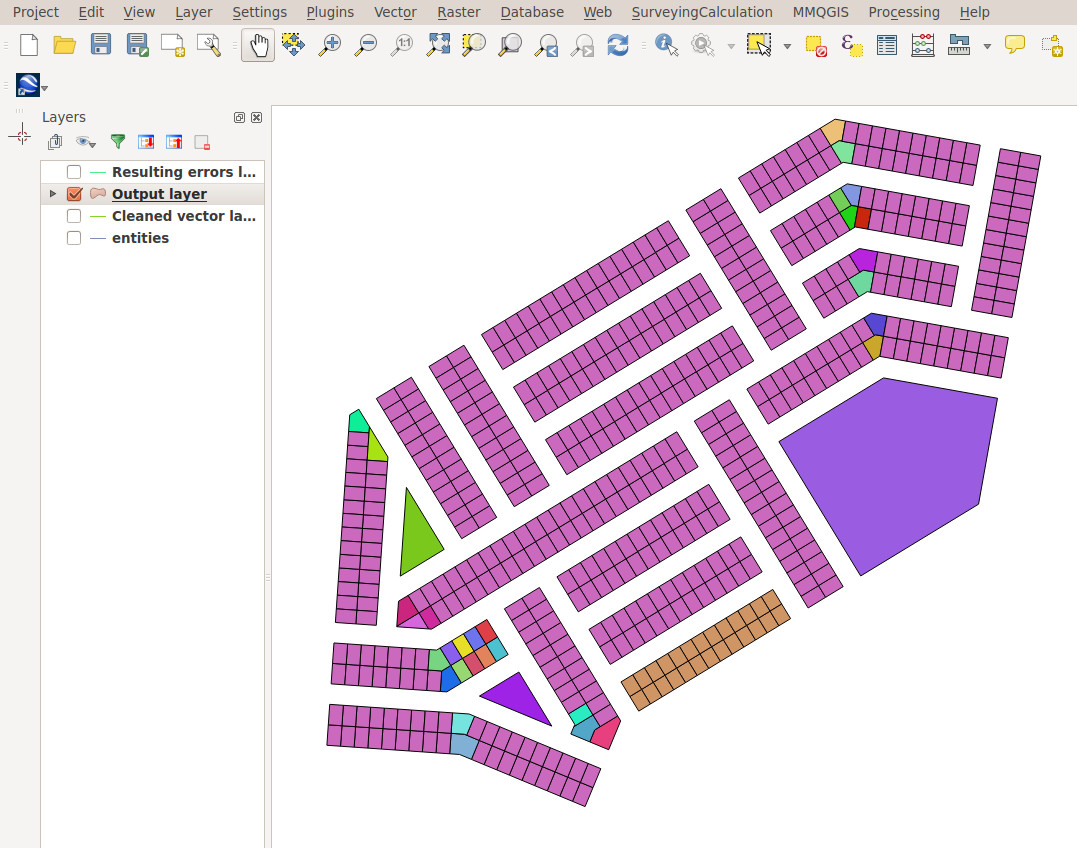Open the Field Calculator abacus icon

[922, 45]
